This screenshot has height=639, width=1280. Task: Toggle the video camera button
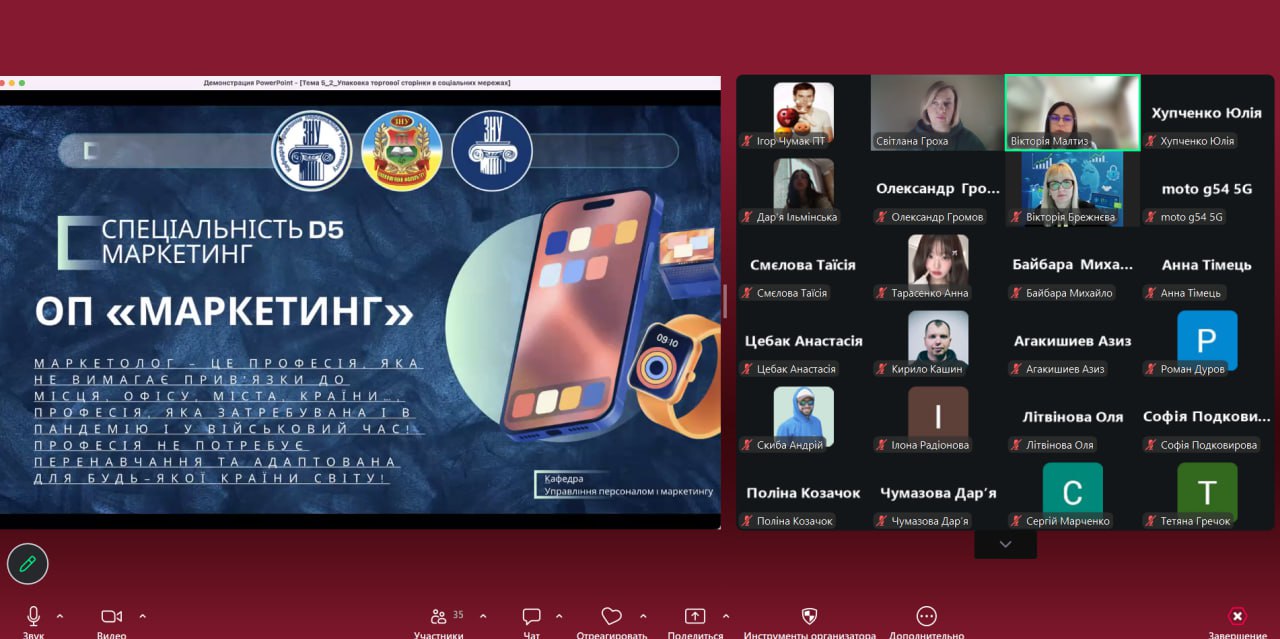click(x=111, y=616)
